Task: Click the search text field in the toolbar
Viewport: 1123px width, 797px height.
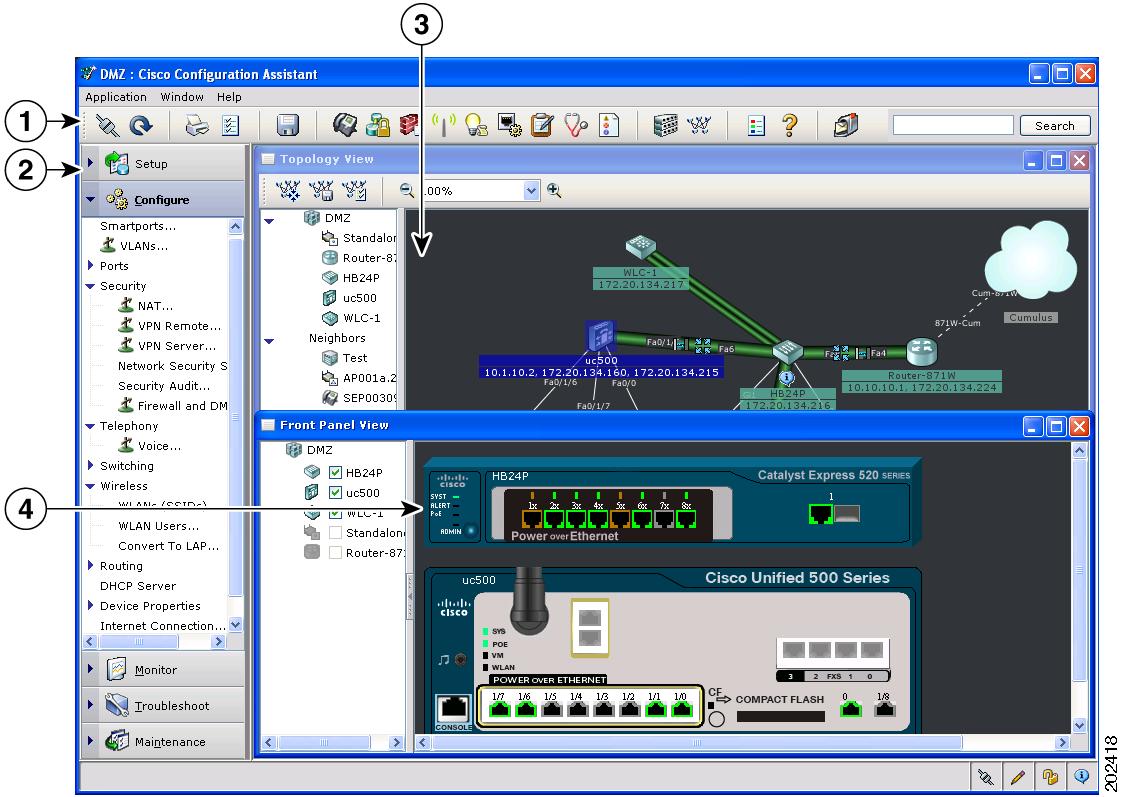Action: 953,125
